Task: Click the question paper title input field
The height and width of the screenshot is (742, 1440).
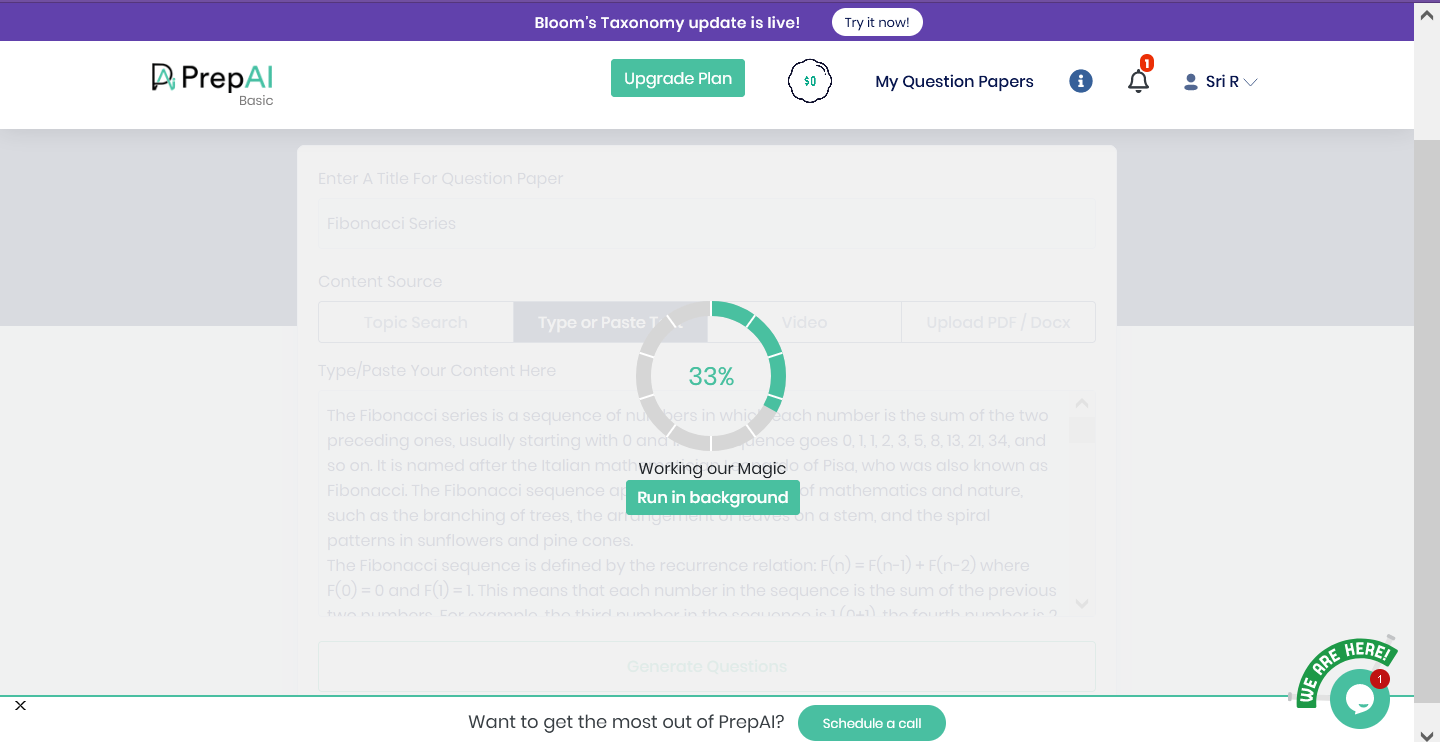Action: [706, 224]
